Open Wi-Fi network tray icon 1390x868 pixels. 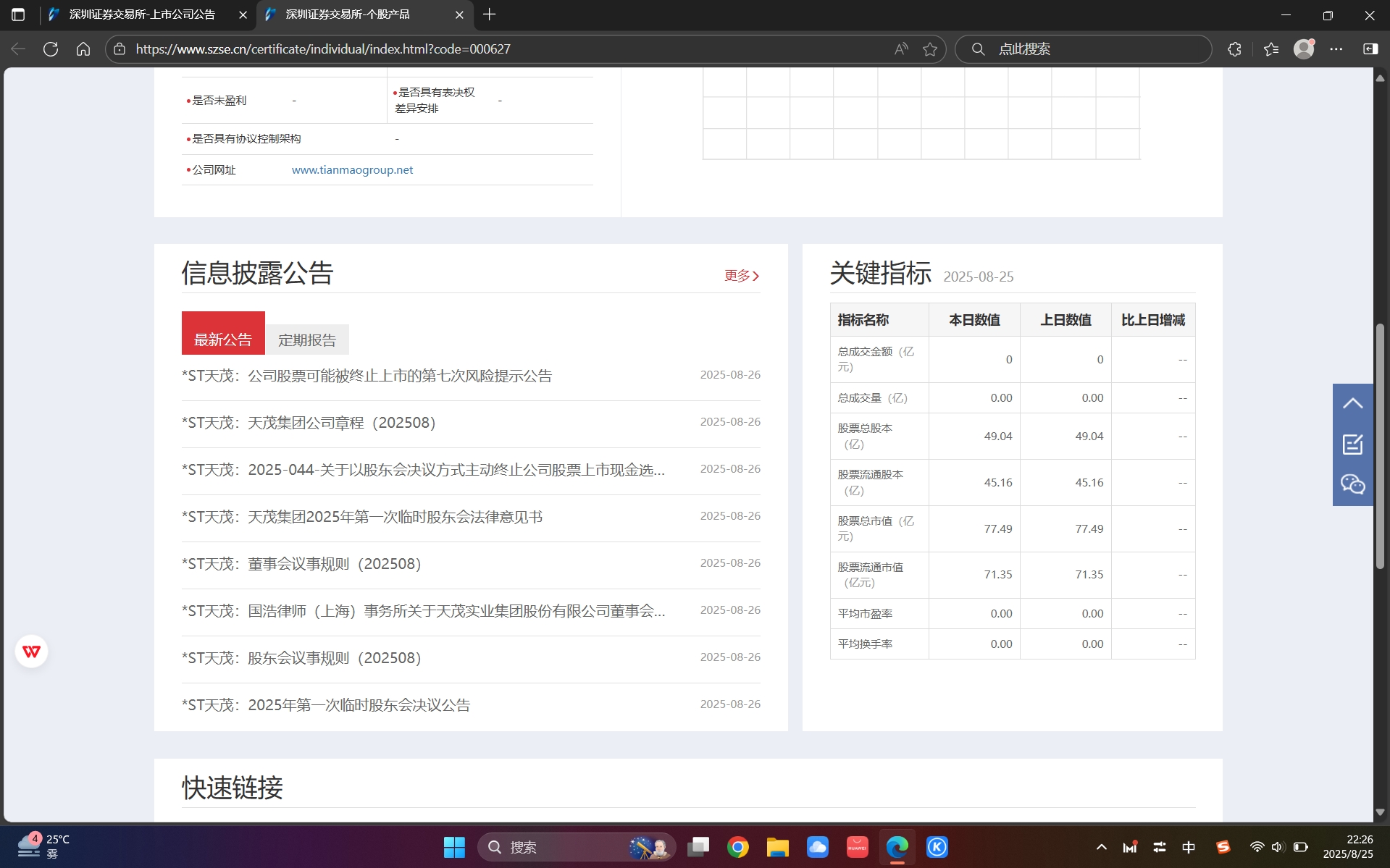pyautogui.click(x=1257, y=847)
